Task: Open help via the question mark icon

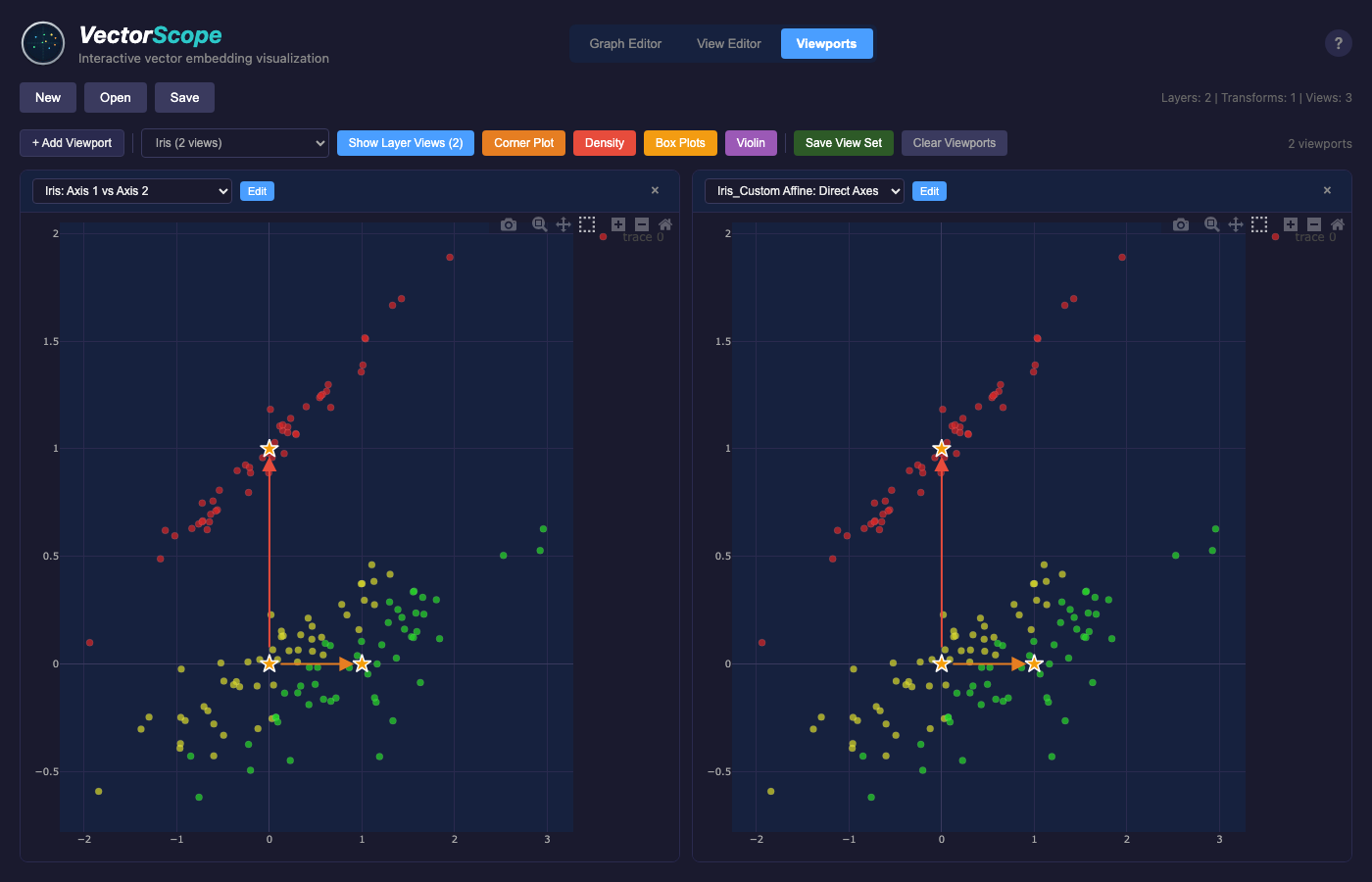Action: (x=1338, y=43)
